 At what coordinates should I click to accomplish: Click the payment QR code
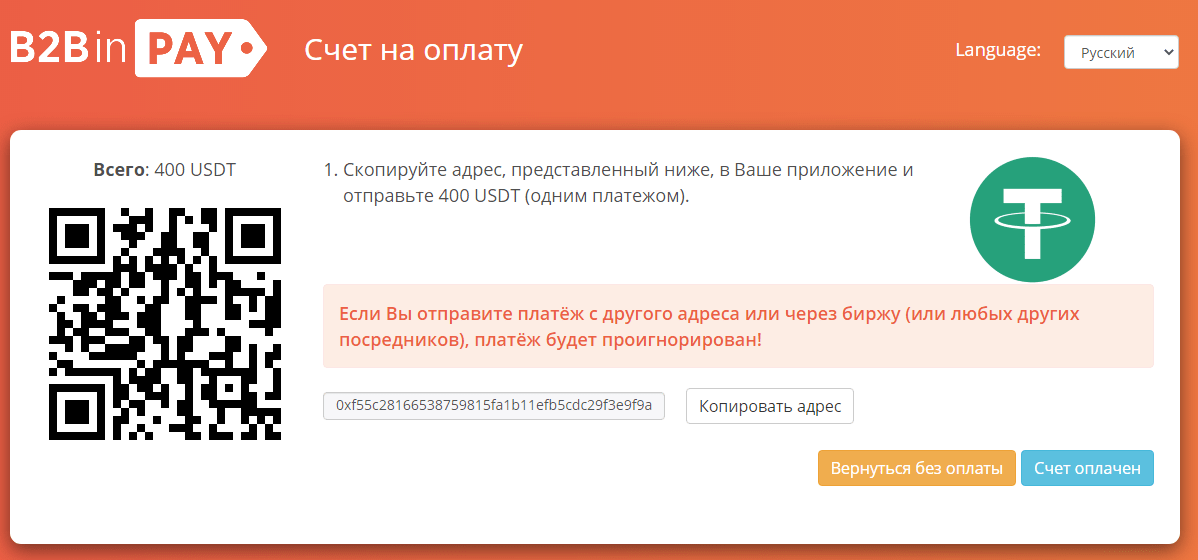[165, 323]
